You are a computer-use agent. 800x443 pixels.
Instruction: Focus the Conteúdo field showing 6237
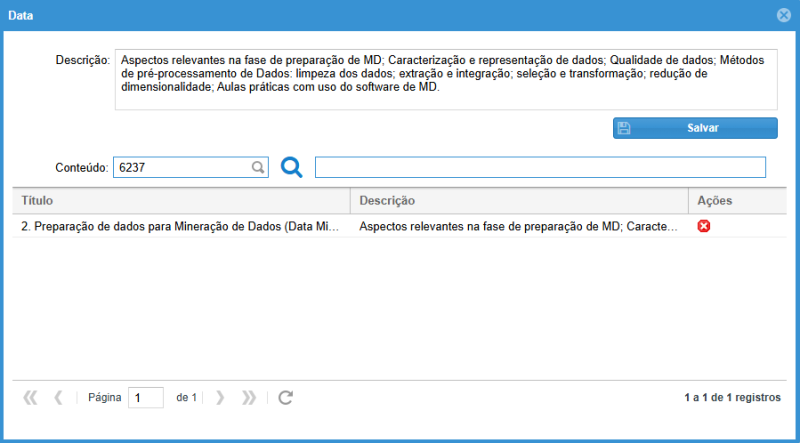point(181,168)
